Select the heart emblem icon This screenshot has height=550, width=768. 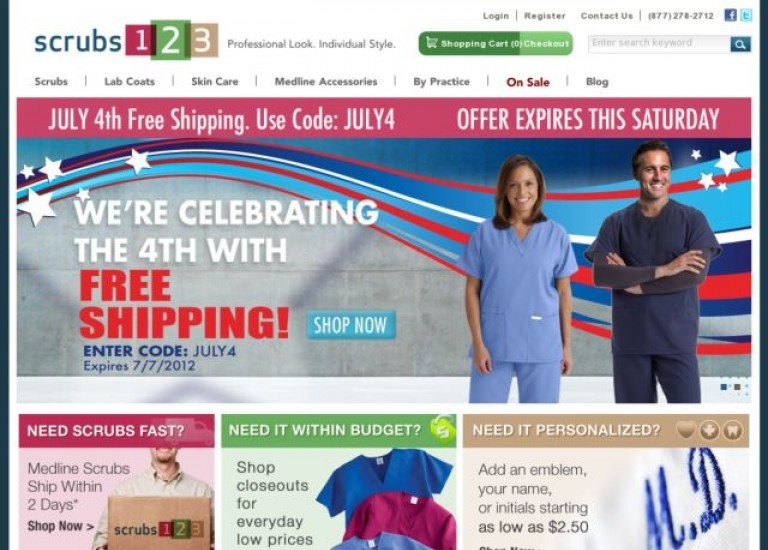click(x=686, y=430)
